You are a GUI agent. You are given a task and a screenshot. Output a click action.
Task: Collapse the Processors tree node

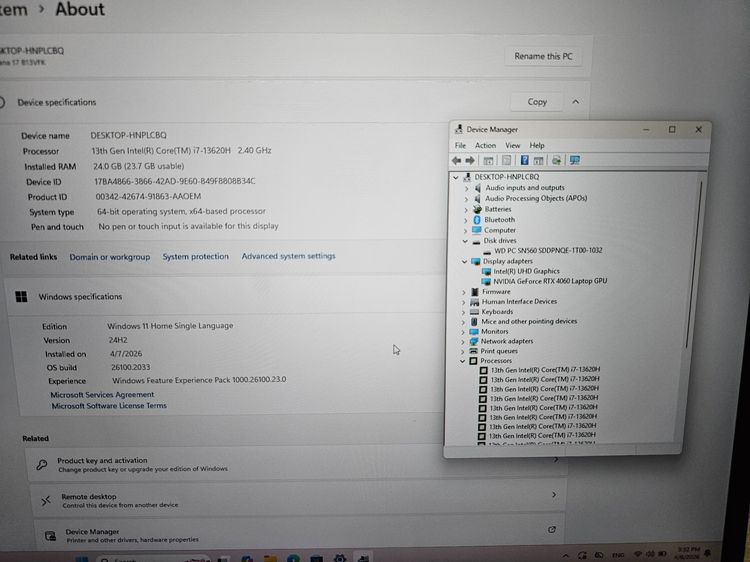463,360
